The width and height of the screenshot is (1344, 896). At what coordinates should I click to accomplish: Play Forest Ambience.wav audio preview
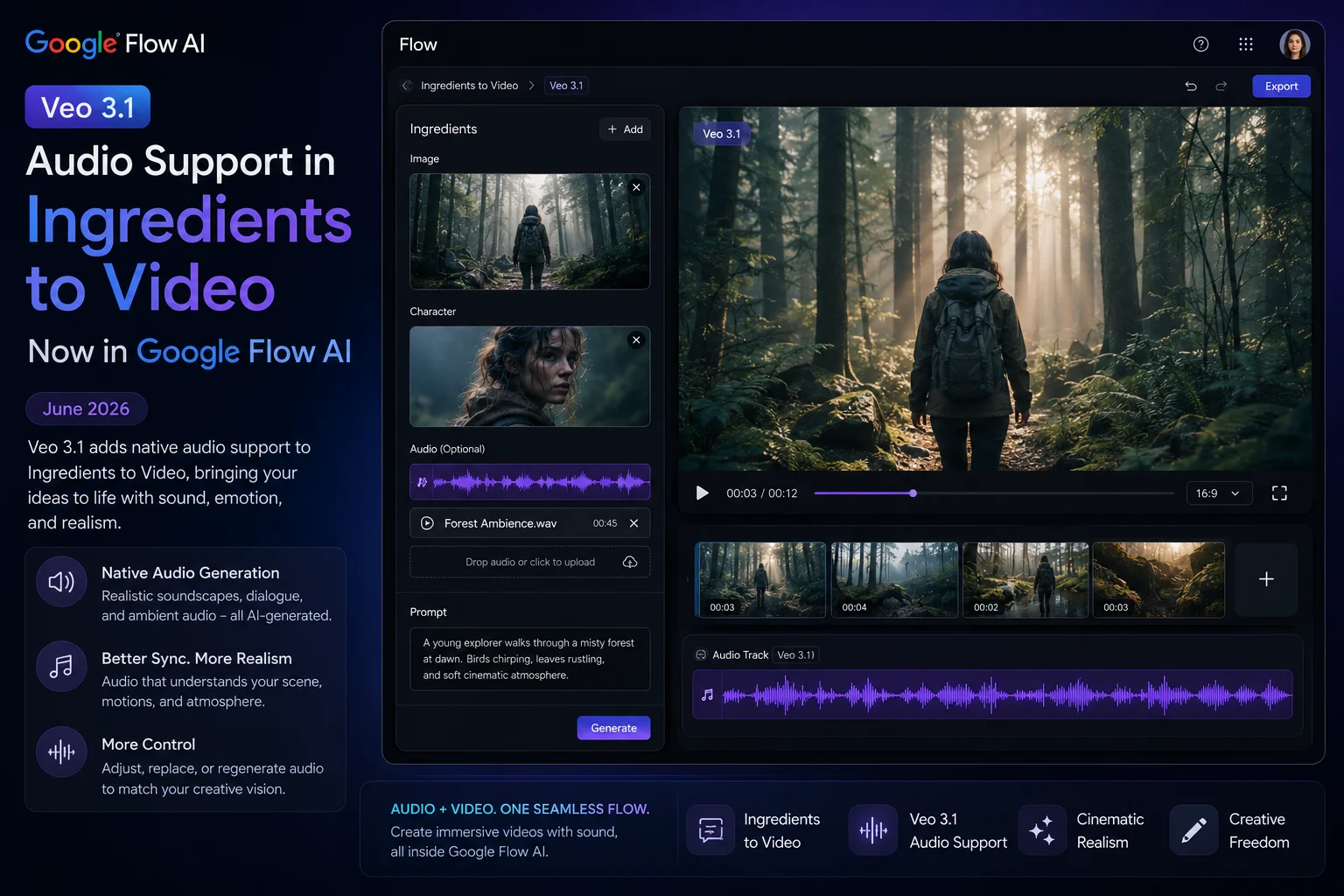(427, 523)
